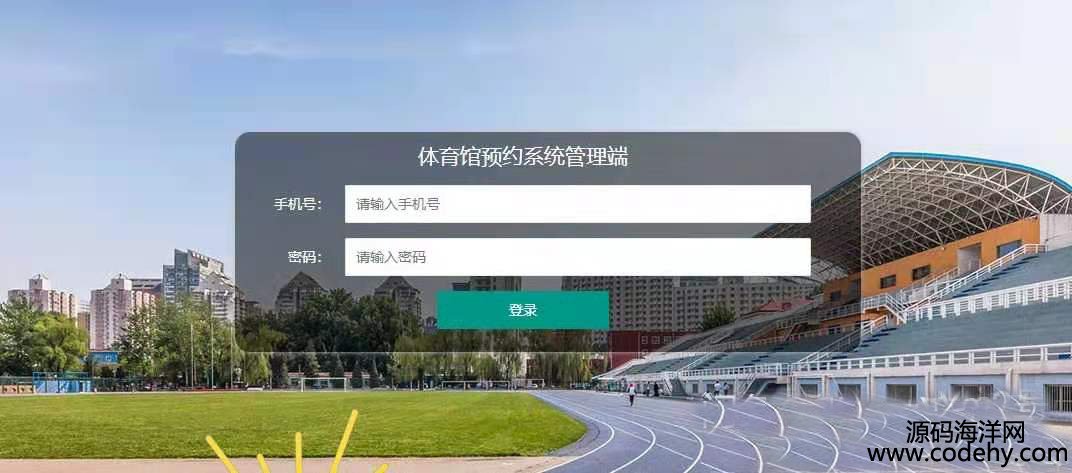Image resolution: width=1072 pixels, height=473 pixels.
Task: Select the 密码 field label
Action: pyautogui.click(x=304, y=257)
